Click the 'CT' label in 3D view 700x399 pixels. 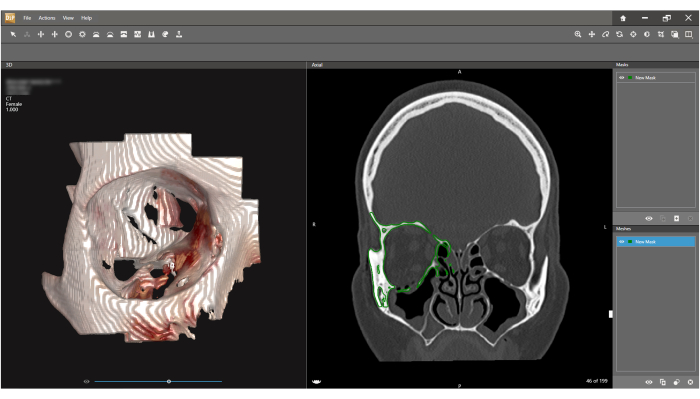tap(9, 99)
